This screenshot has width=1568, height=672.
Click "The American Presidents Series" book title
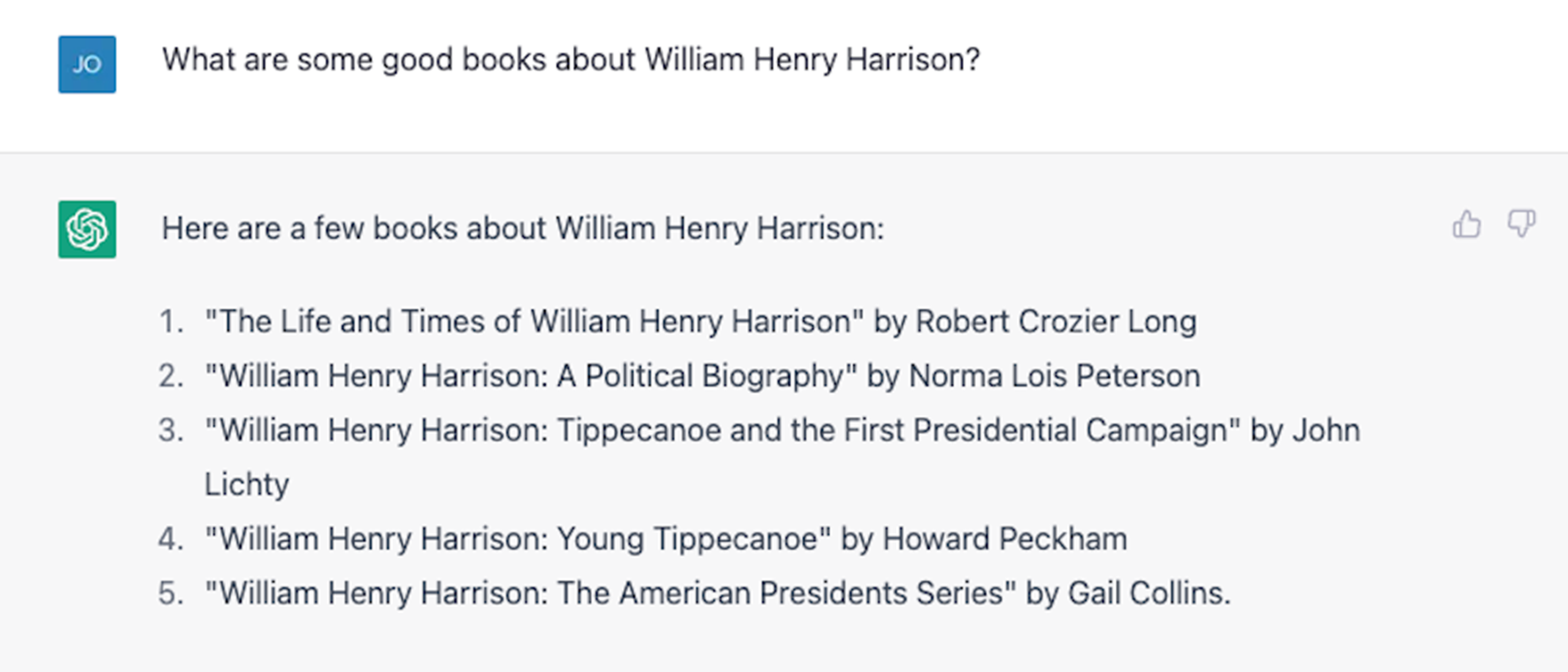click(610, 593)
